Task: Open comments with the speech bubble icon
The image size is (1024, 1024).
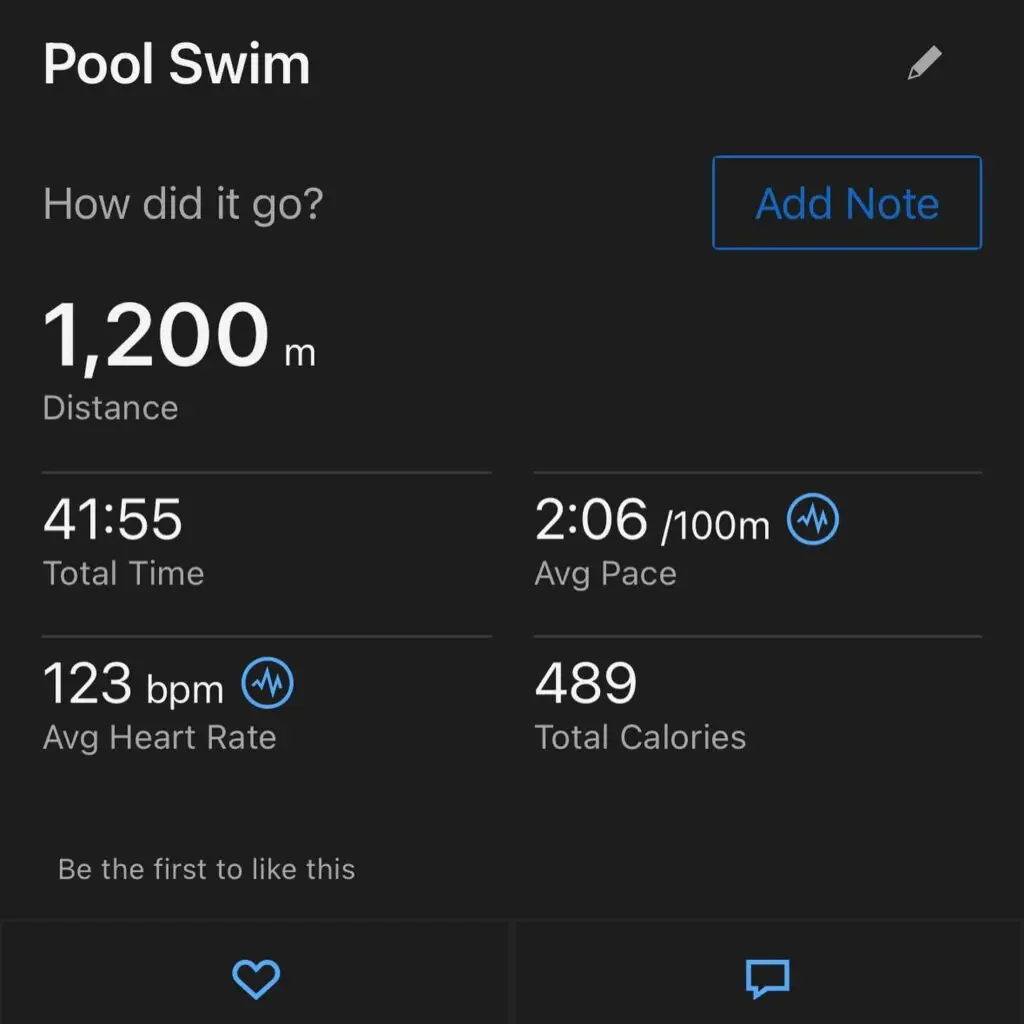Action: click(768, 979)
